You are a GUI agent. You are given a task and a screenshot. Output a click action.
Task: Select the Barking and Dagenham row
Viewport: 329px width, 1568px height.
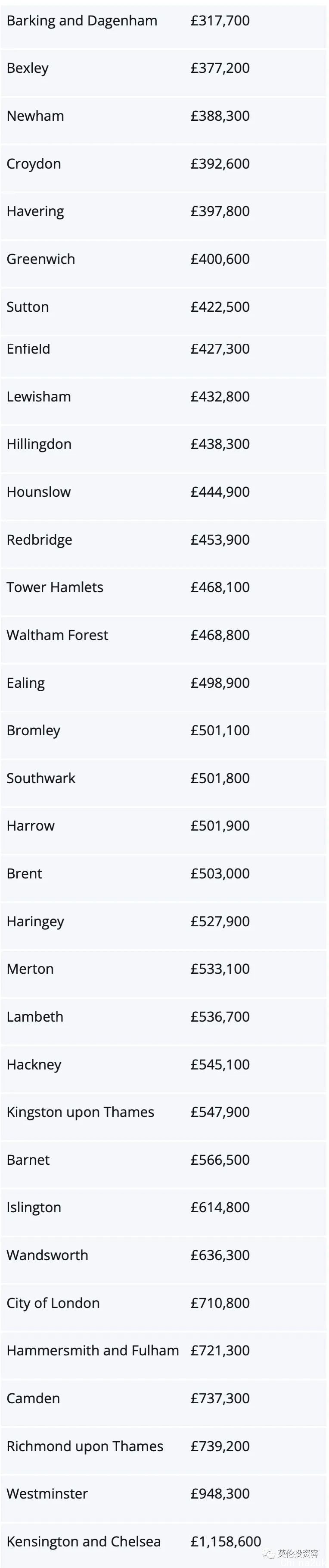(x=164, y=24)
